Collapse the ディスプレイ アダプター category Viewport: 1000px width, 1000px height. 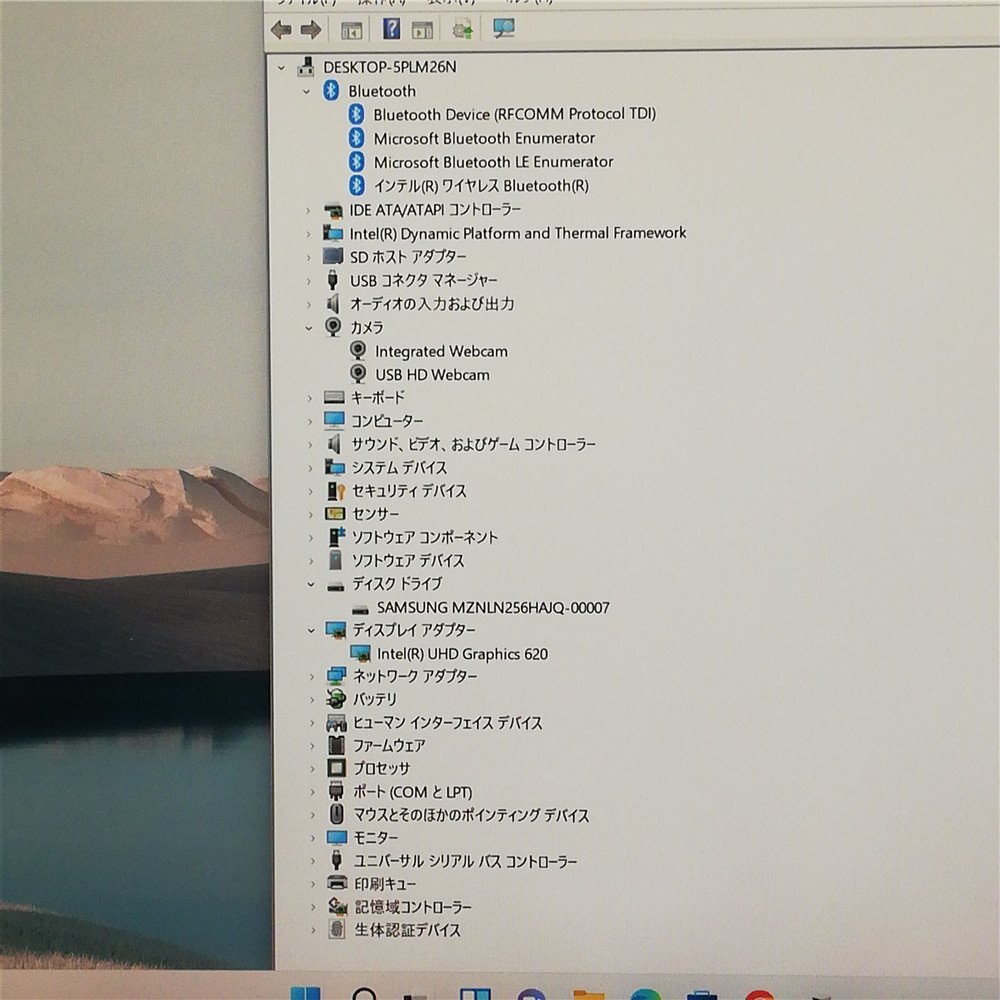click(311, 631)
